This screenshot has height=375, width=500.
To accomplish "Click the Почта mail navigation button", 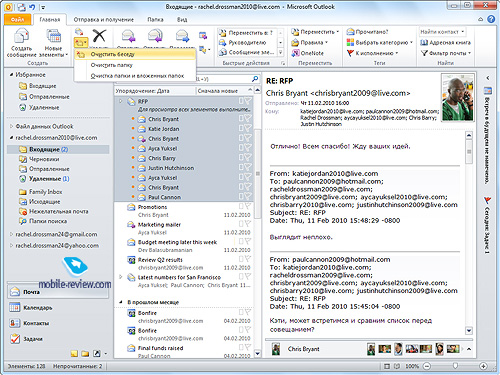I will click(58, 292).
